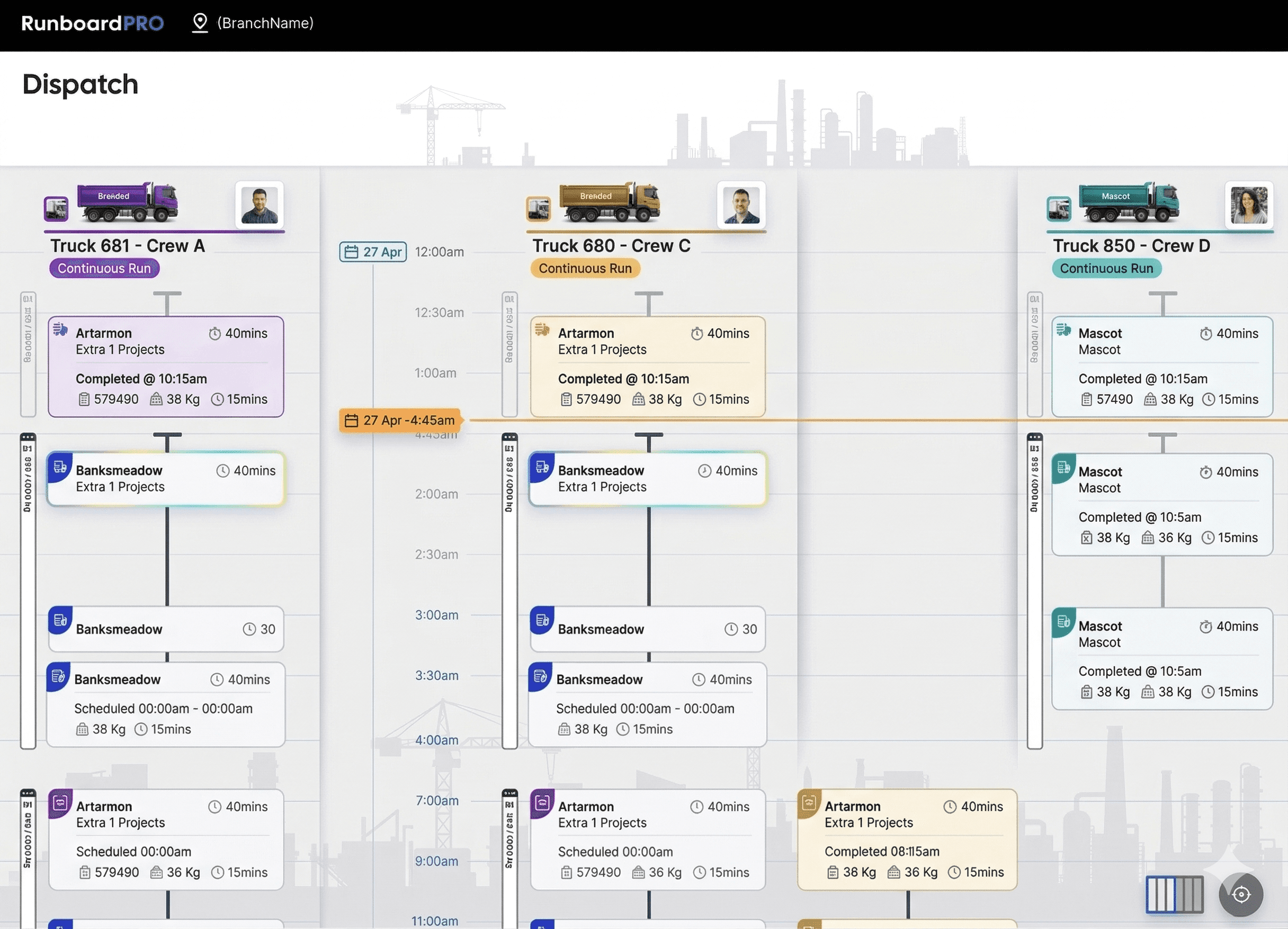Click the purple Continuous Run badge
This screenshot has height=929, width=1288.
click(104, 268)
